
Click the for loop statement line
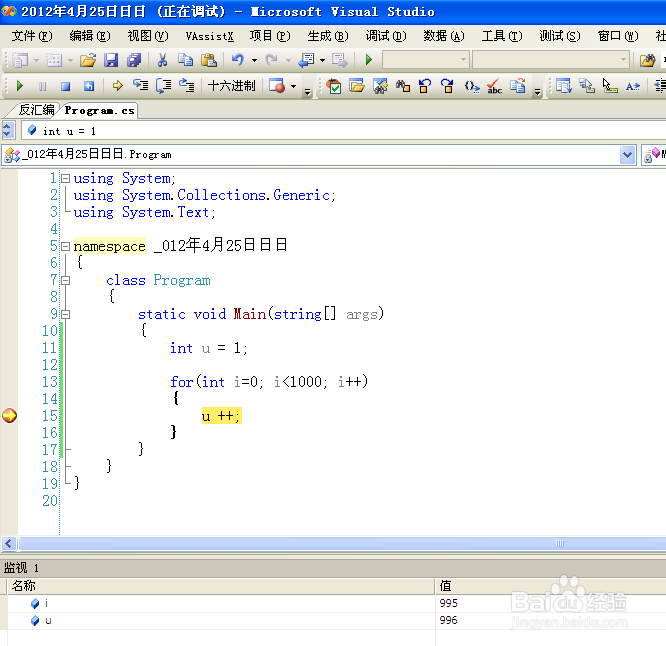(x=269, y=382)
